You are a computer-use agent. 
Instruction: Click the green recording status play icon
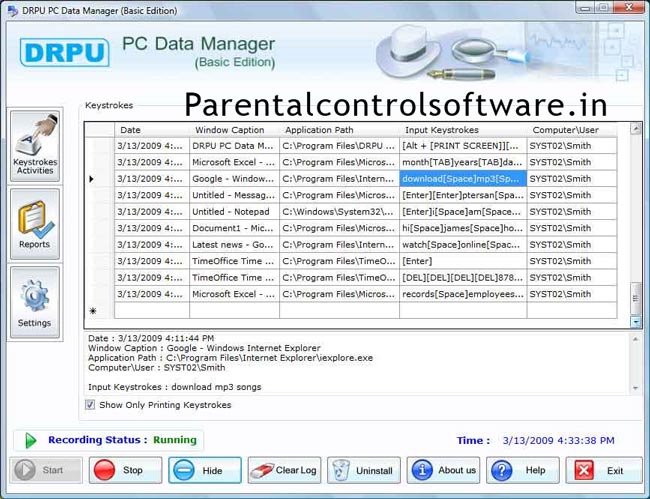[x=30, y=440]
